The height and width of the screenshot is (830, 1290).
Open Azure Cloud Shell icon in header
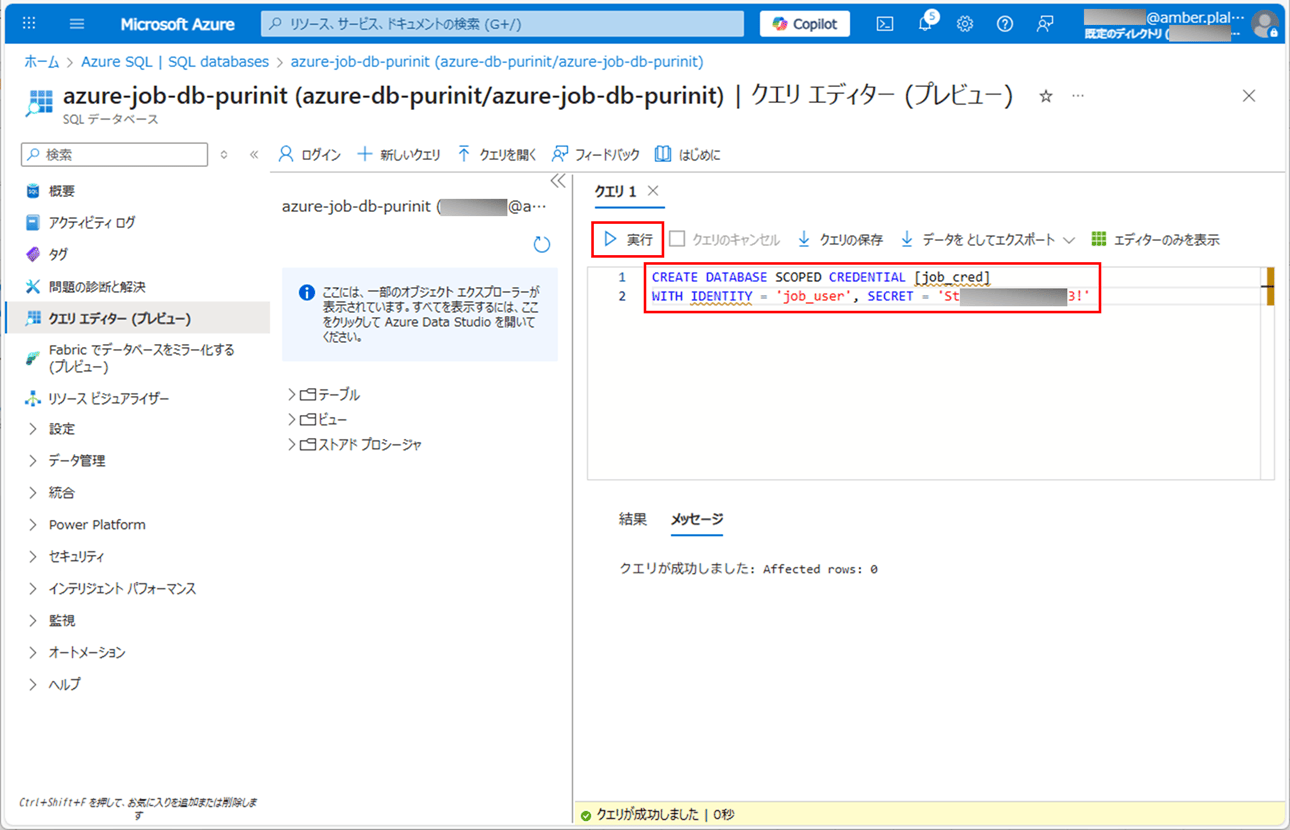pyautogui.click(x=885, y=24)
